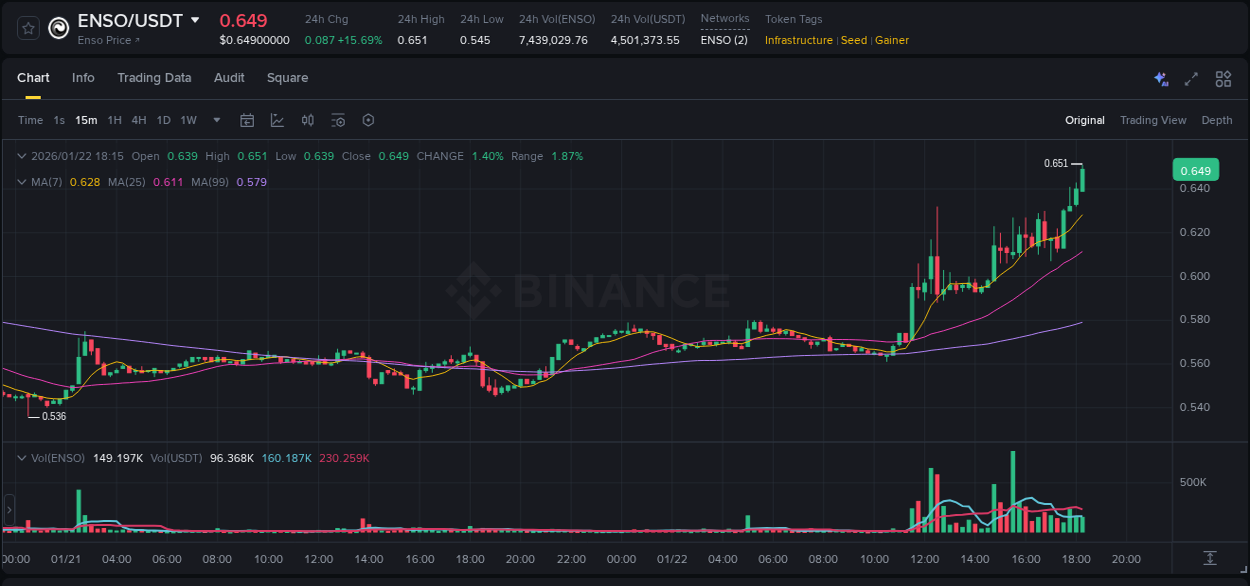This screenshot has width=1250, height=586.
Task: Toggle the favorite star for ENSO/USDT
Action: (x=28, y=27)
